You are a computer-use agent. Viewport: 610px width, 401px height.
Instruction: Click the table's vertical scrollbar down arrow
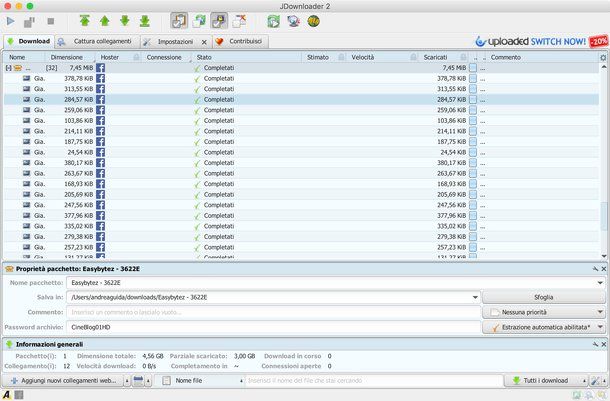[x=604, y=256]
